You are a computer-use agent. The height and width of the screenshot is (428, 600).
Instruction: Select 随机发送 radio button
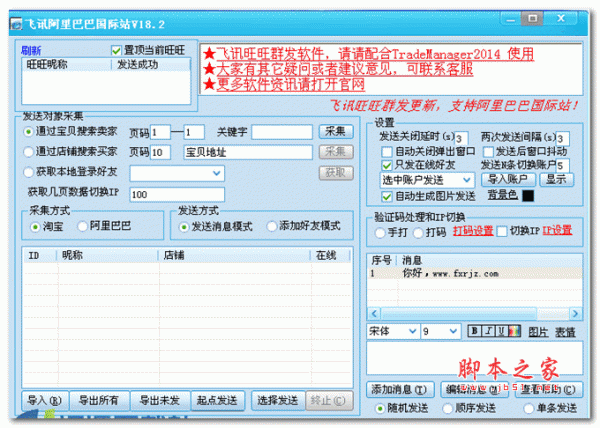[x=380, y=408]
